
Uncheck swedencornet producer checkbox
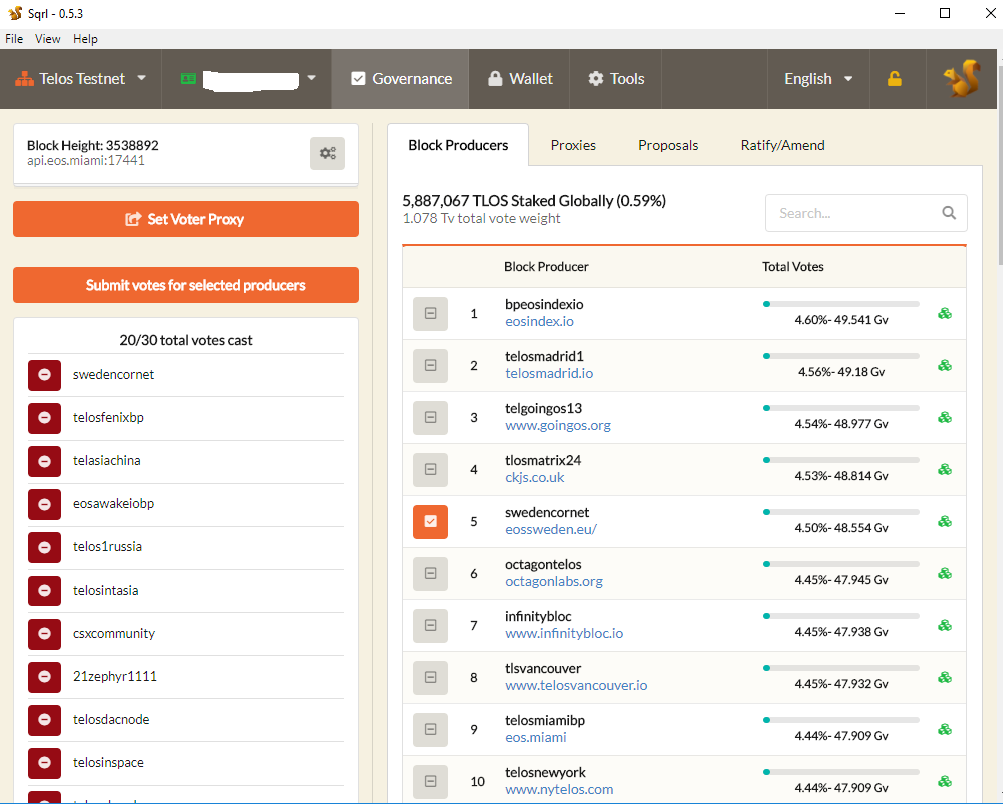point(430,521)
